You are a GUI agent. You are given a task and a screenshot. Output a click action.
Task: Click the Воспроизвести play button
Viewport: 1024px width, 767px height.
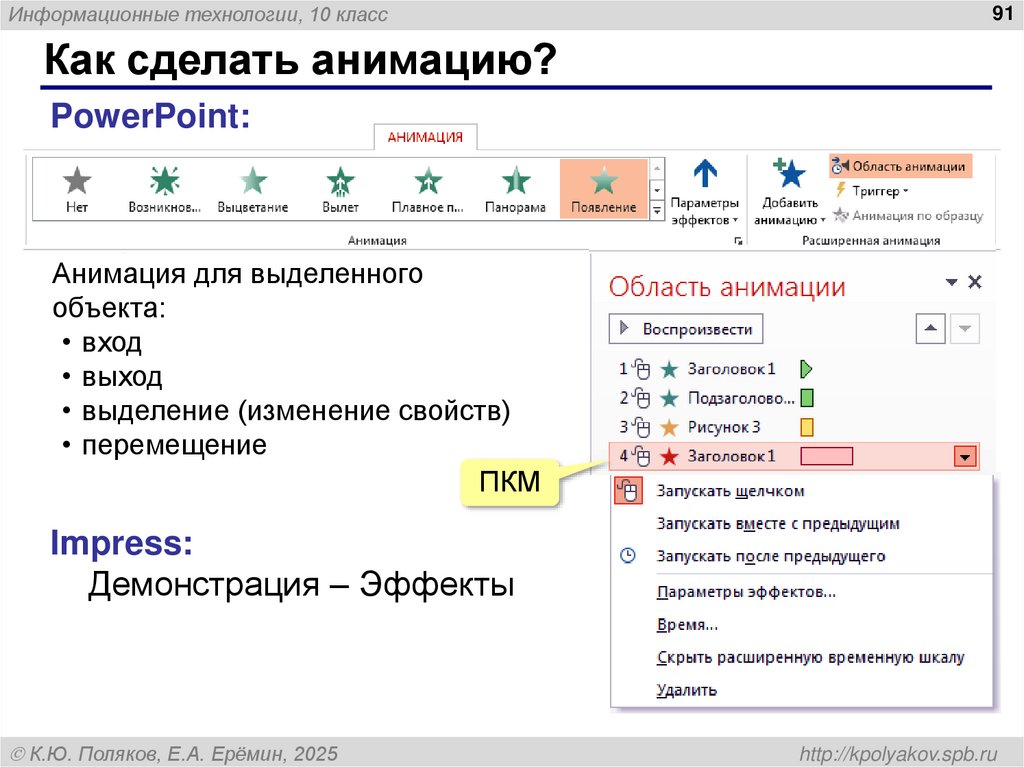(x=686, y=329)
